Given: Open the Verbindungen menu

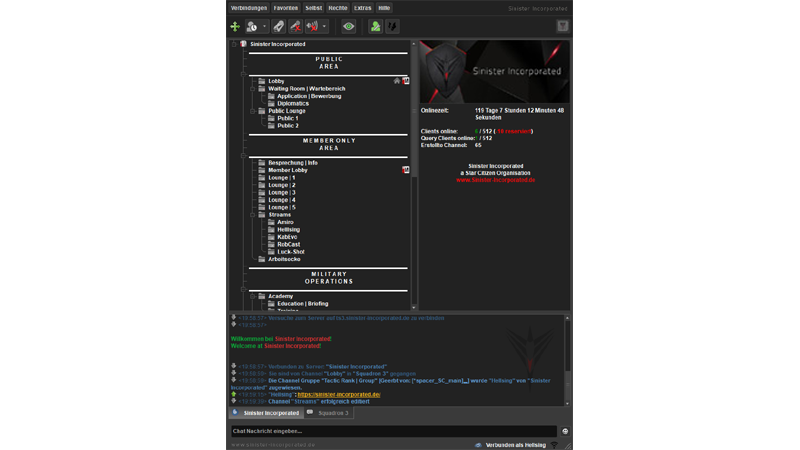Looking at the screenshot, I should pyautogui.click(x=249, y=8).
